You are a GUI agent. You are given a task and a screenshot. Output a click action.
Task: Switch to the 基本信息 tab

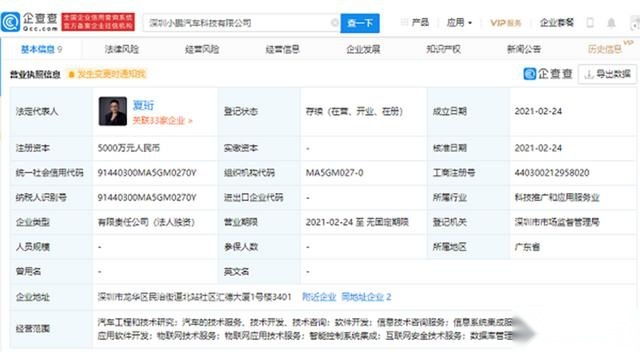pyautogui.click(x=41, y=49)
